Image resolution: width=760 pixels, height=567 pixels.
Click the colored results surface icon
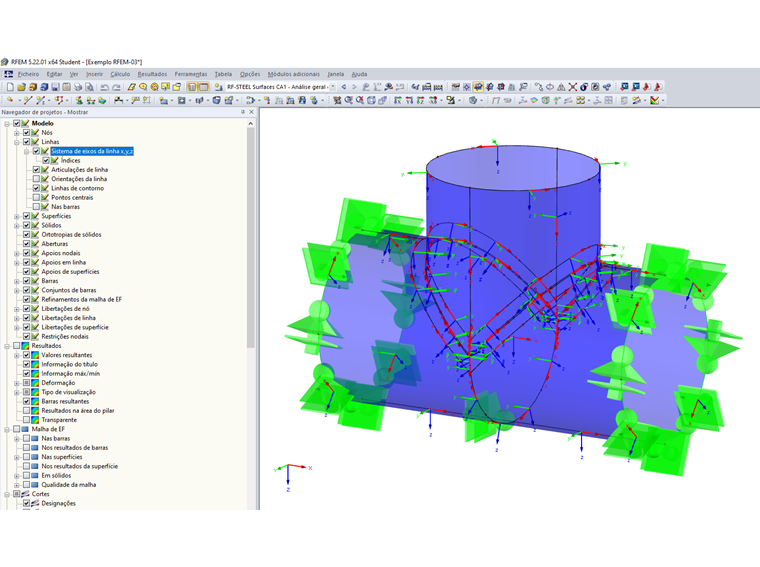(534, 100)
